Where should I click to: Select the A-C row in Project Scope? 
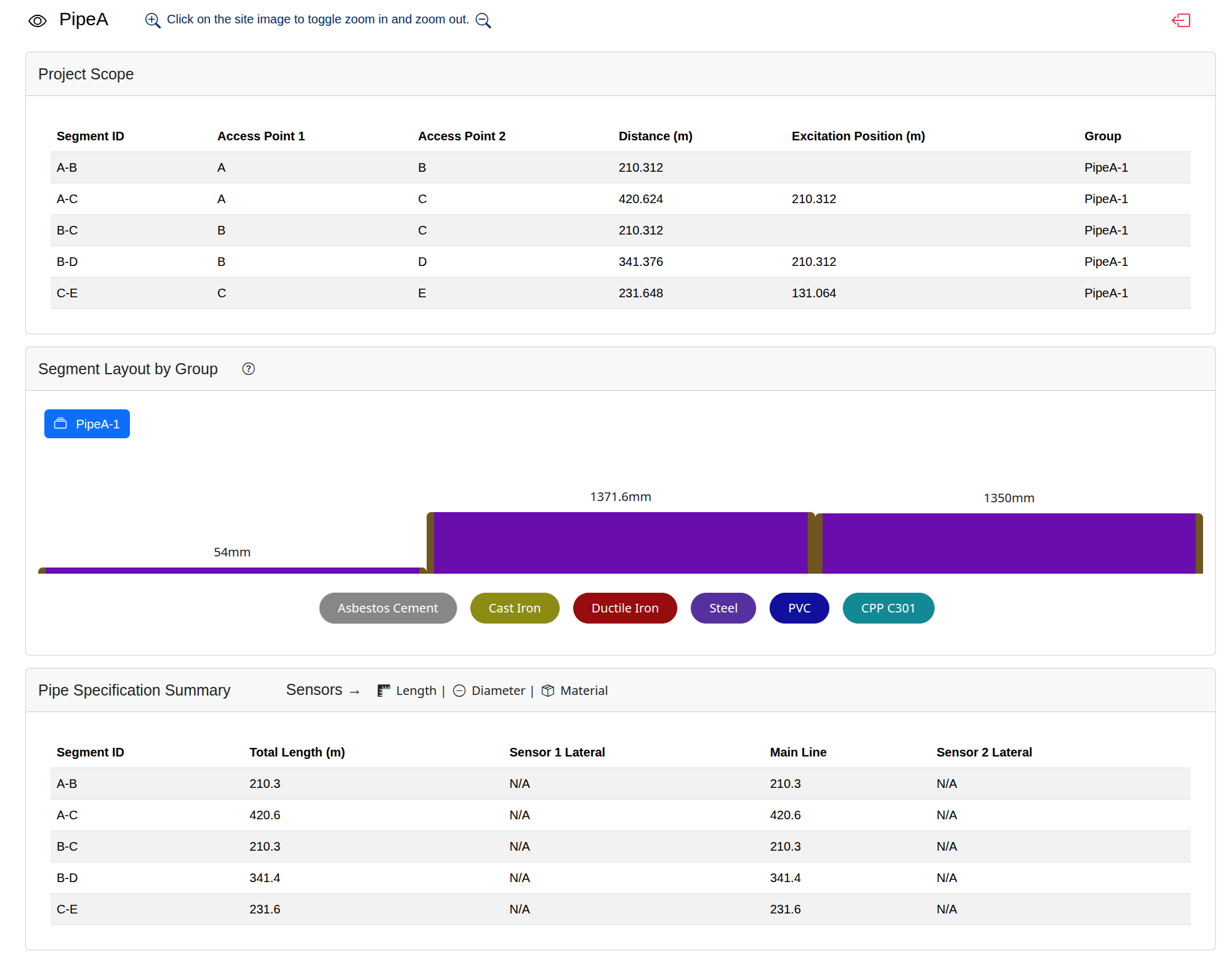pyautogui.click(x=621, y=199)
